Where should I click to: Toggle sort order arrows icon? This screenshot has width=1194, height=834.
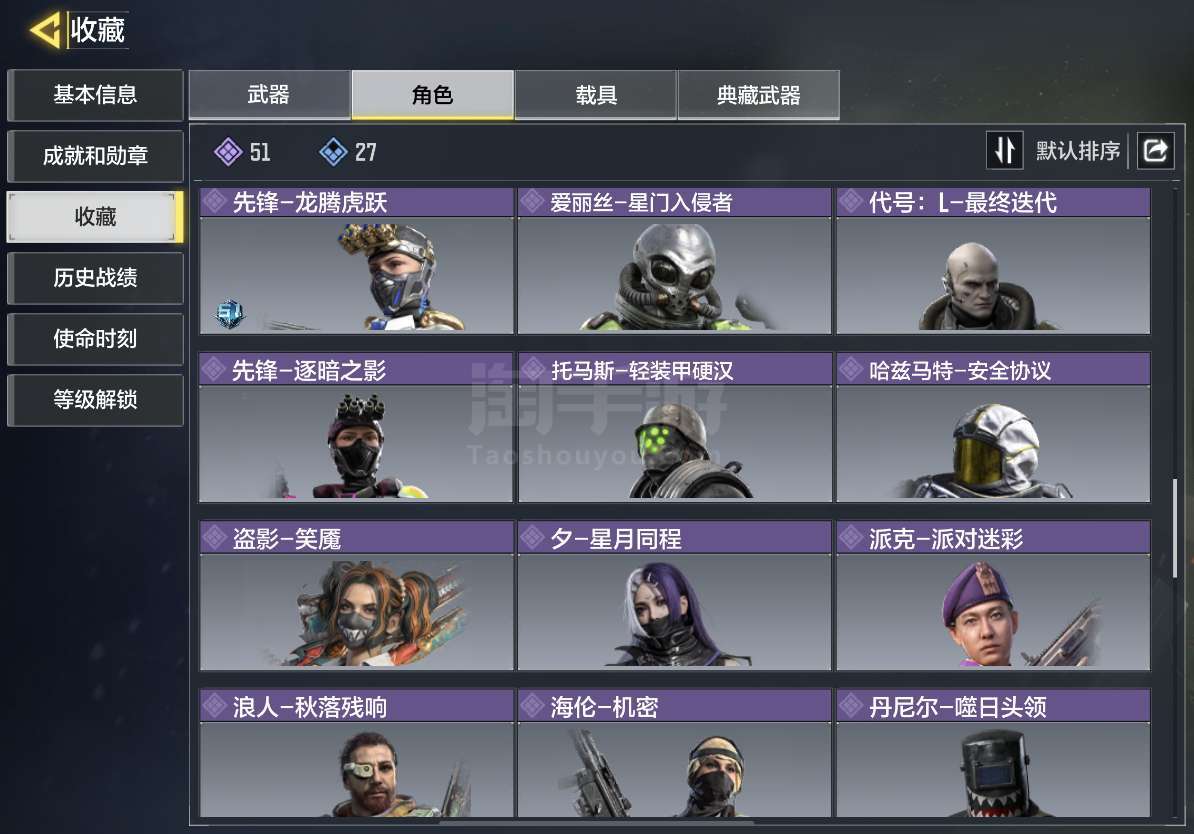1004,150
